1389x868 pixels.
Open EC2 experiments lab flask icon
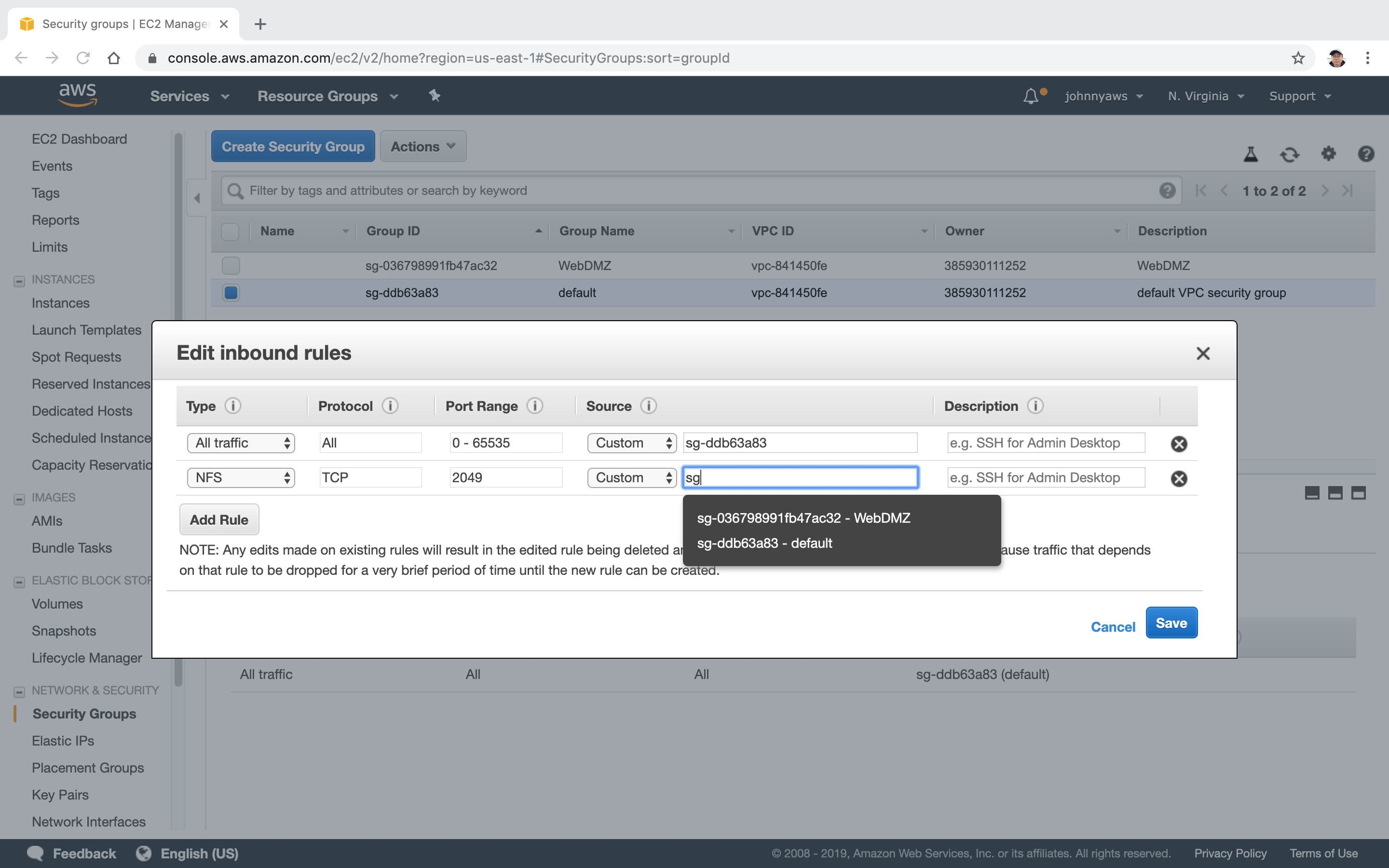pyautogui.click(x=1251, y=154)
